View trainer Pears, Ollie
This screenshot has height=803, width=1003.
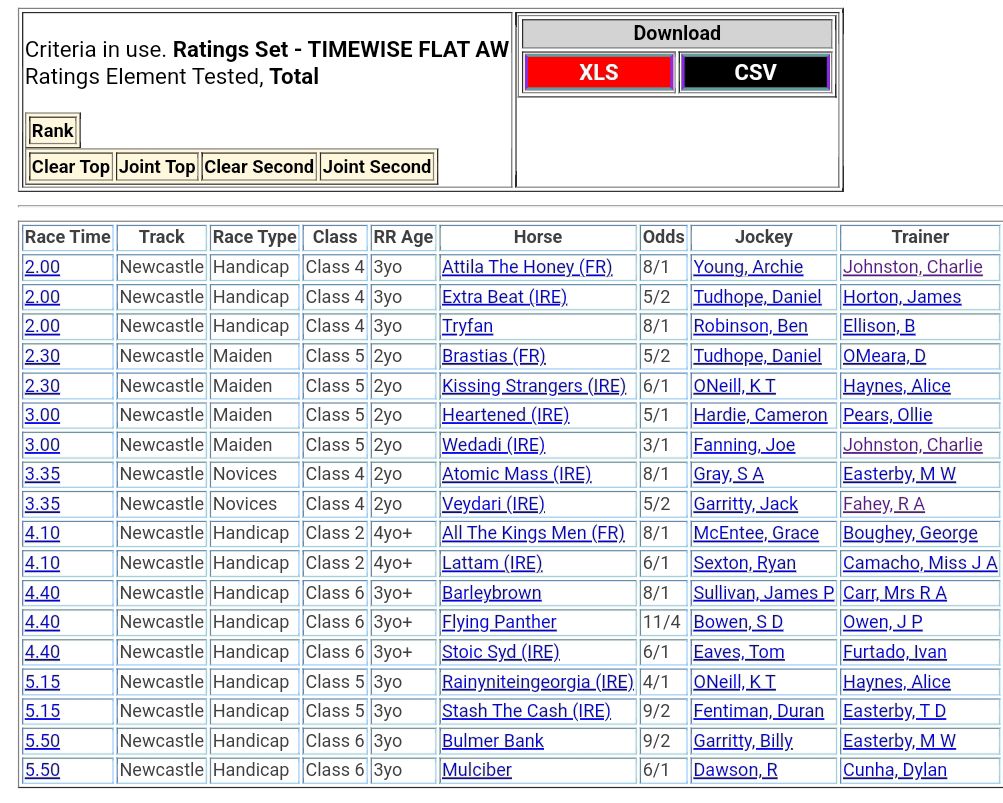887,415
